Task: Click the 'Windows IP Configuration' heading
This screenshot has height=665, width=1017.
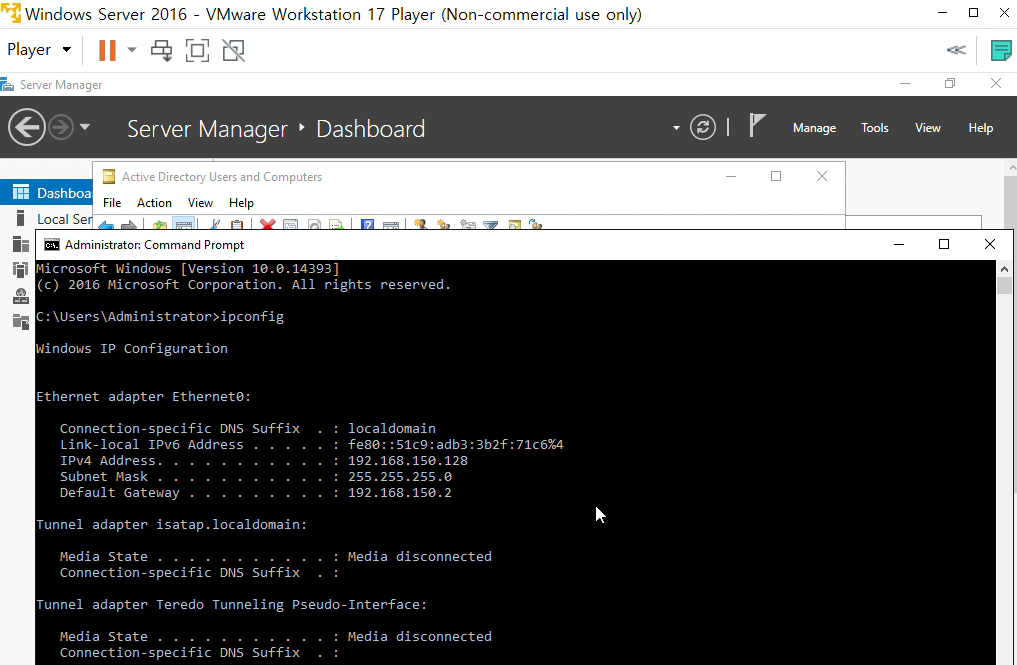Action: [x=132, y=348]
